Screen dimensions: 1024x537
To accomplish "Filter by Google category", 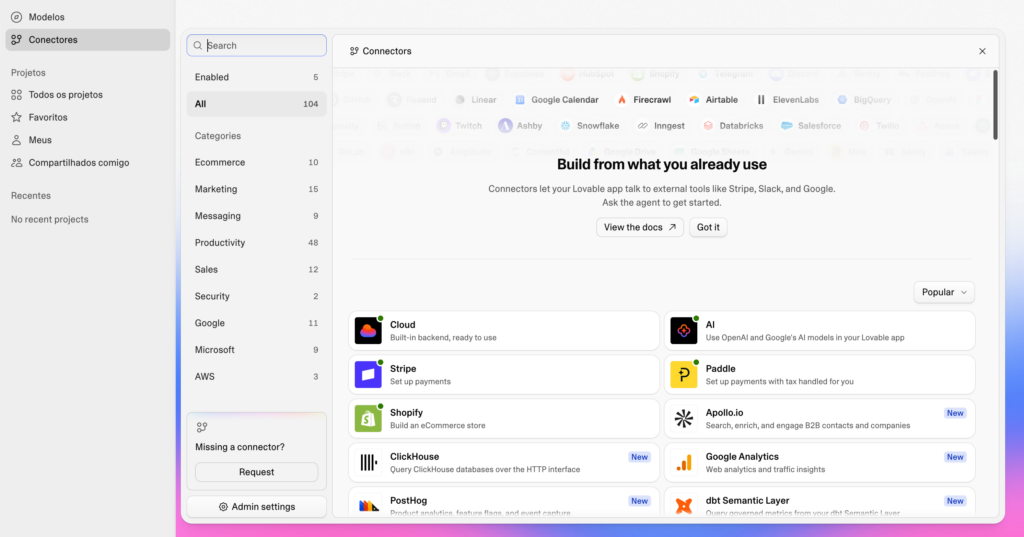I will click(257, 323).
